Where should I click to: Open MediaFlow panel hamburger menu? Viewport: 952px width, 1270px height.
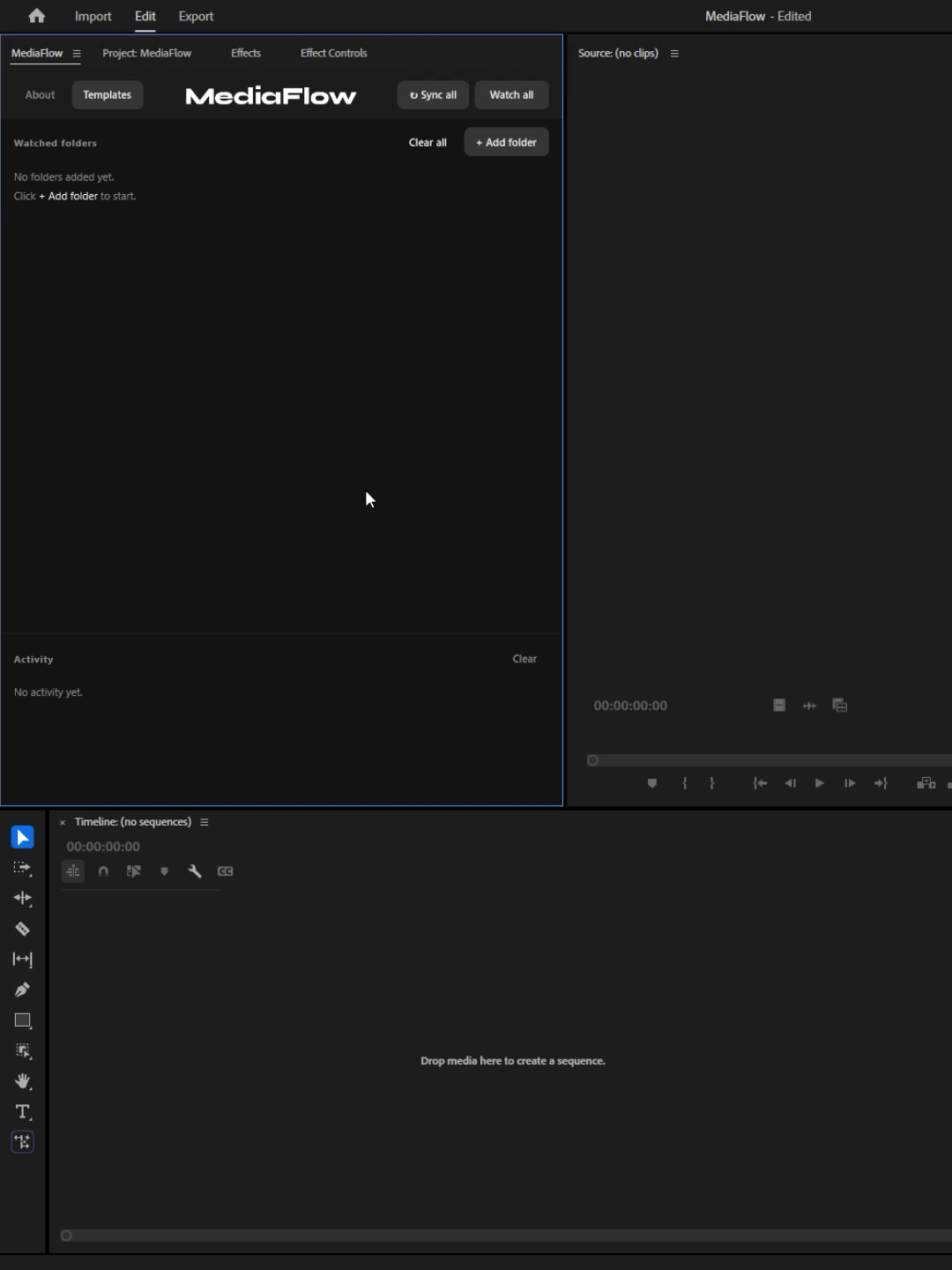77,54
